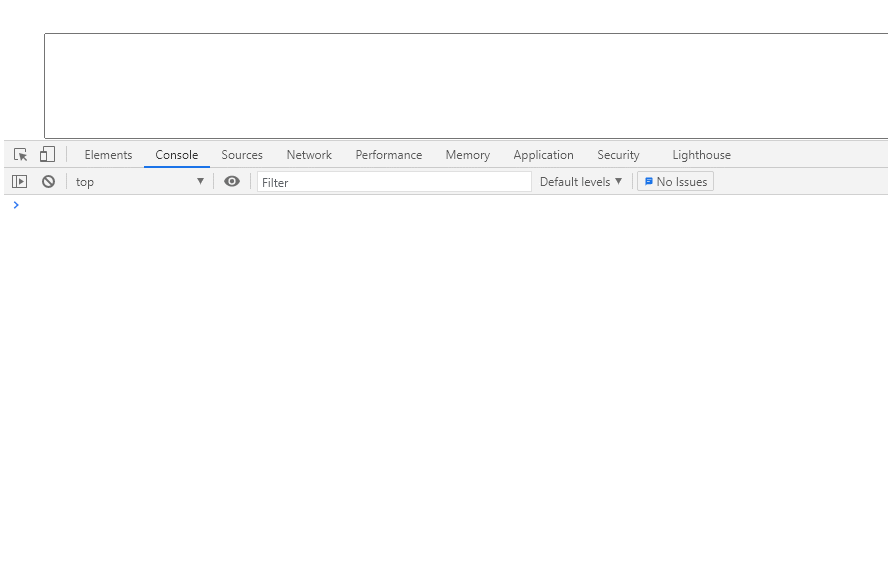Click the No Issues button
This screenshot has height=574, width=888.
[x=676, y=182]
